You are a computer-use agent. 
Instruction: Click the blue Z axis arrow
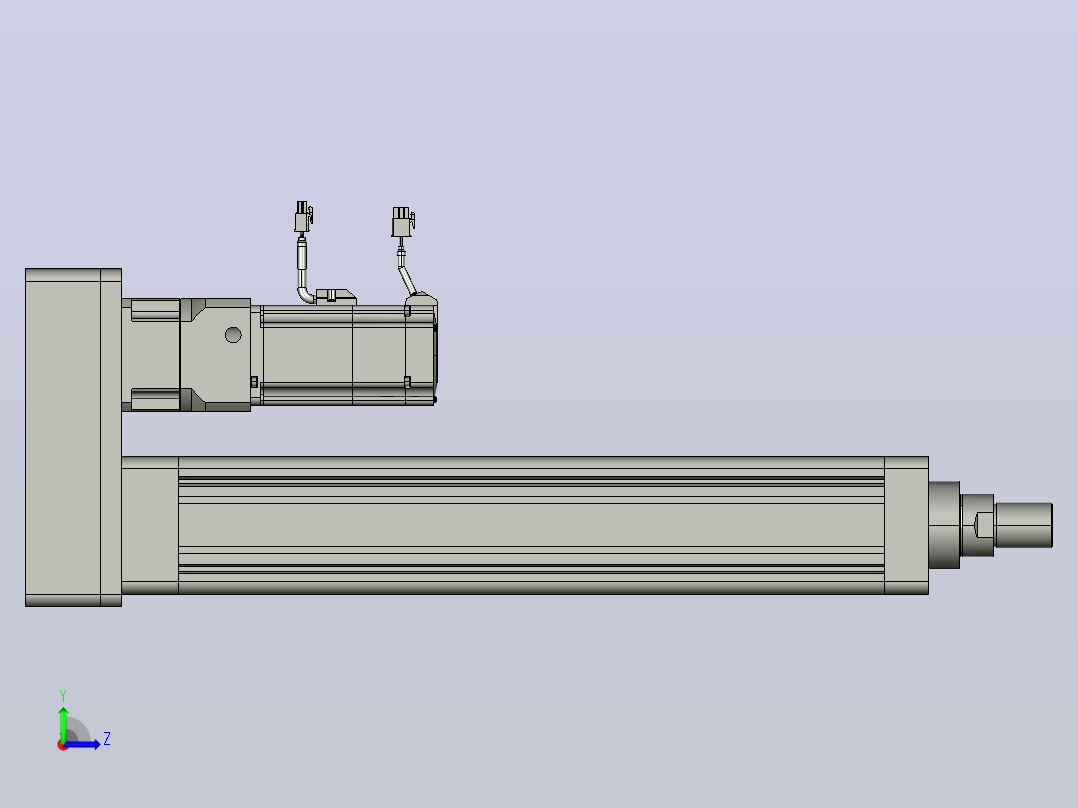click(83, 745)
